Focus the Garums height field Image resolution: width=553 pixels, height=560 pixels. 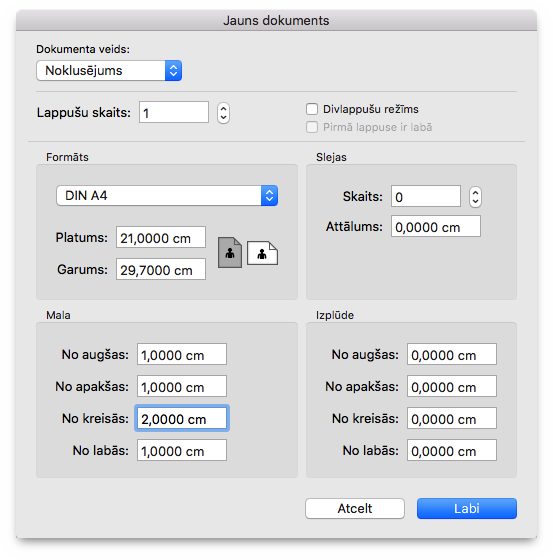point(161,269)
